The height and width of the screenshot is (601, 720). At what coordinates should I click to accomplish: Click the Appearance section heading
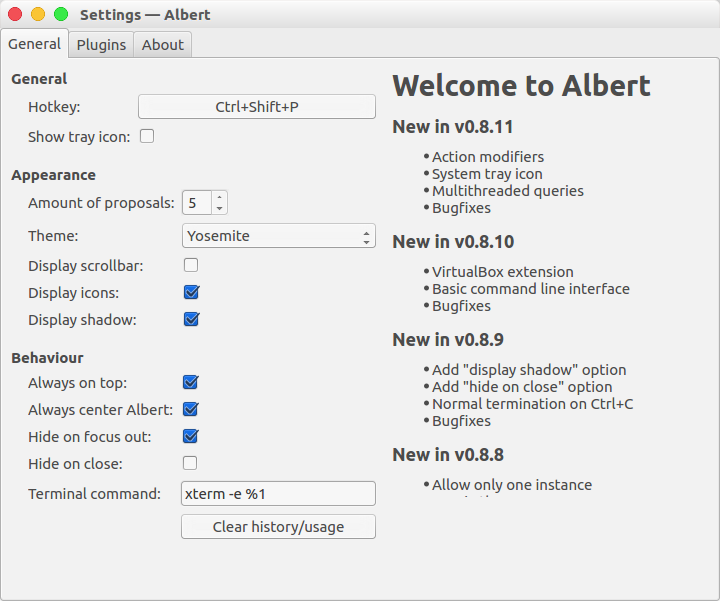54,175
